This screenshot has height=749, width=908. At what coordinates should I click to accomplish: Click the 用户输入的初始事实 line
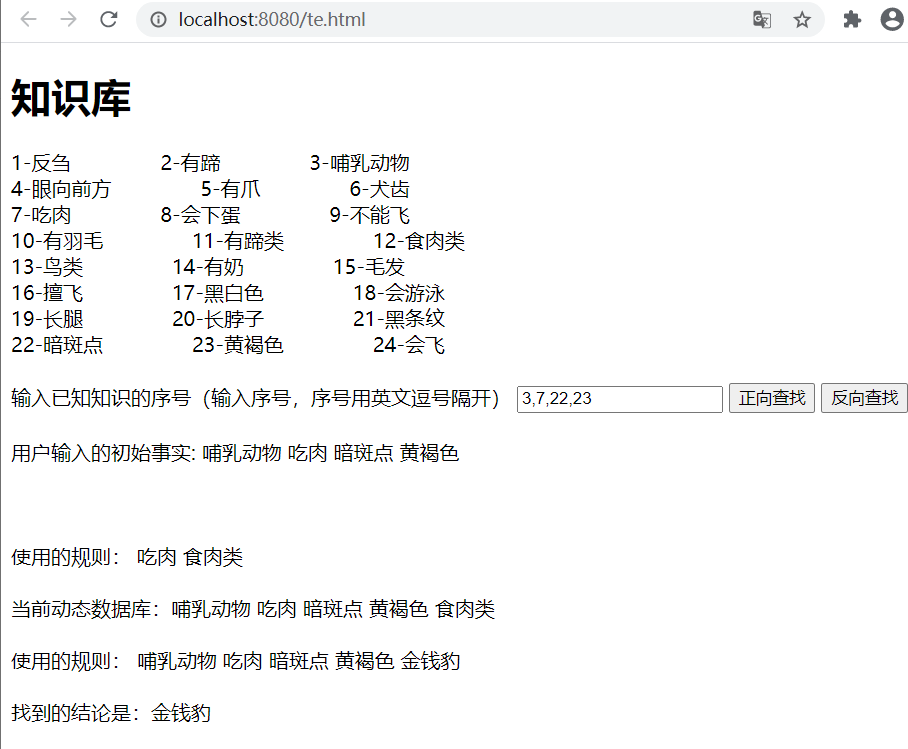point(235,454)
